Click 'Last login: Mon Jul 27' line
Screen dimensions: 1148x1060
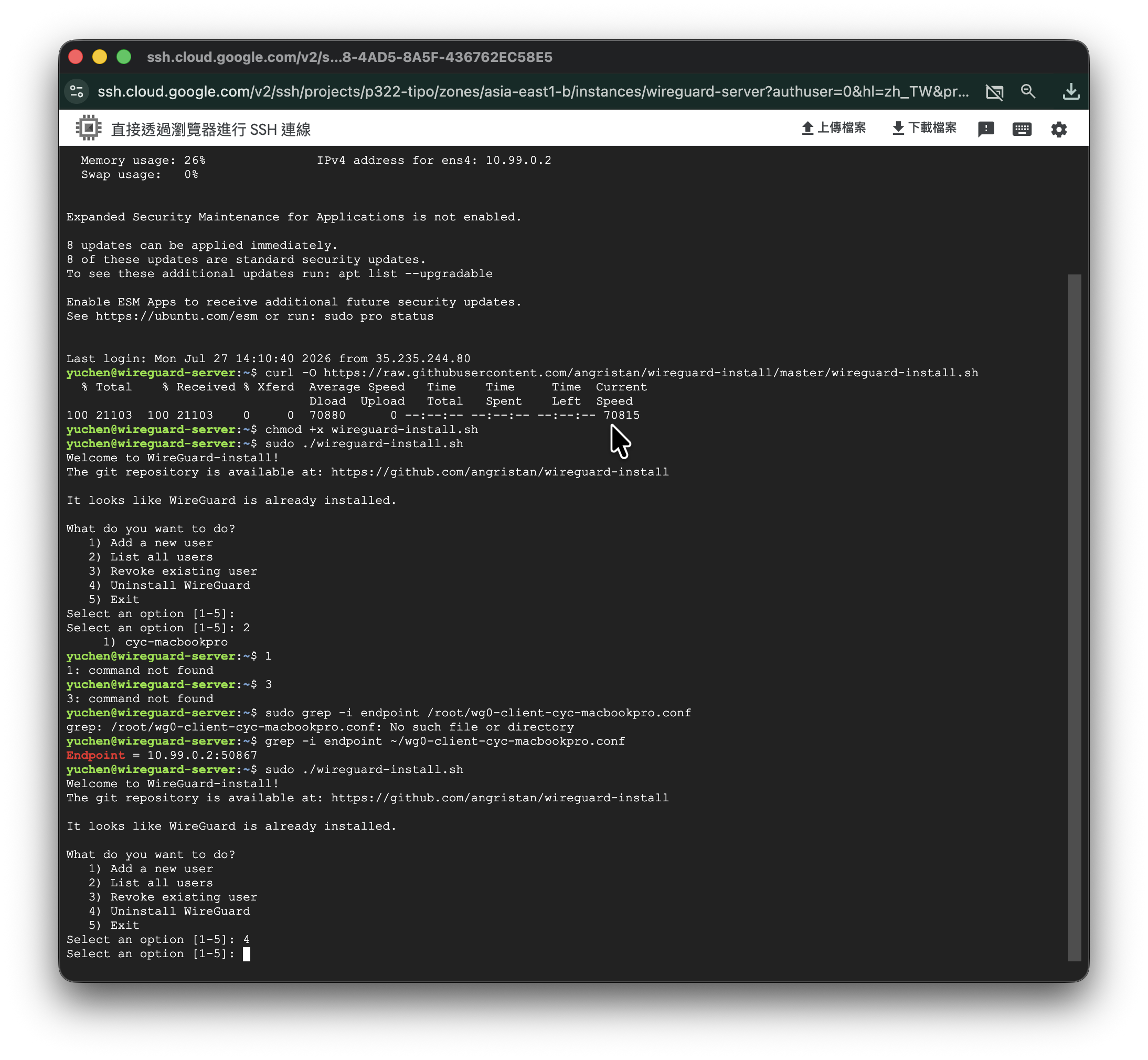coord(268,358)
